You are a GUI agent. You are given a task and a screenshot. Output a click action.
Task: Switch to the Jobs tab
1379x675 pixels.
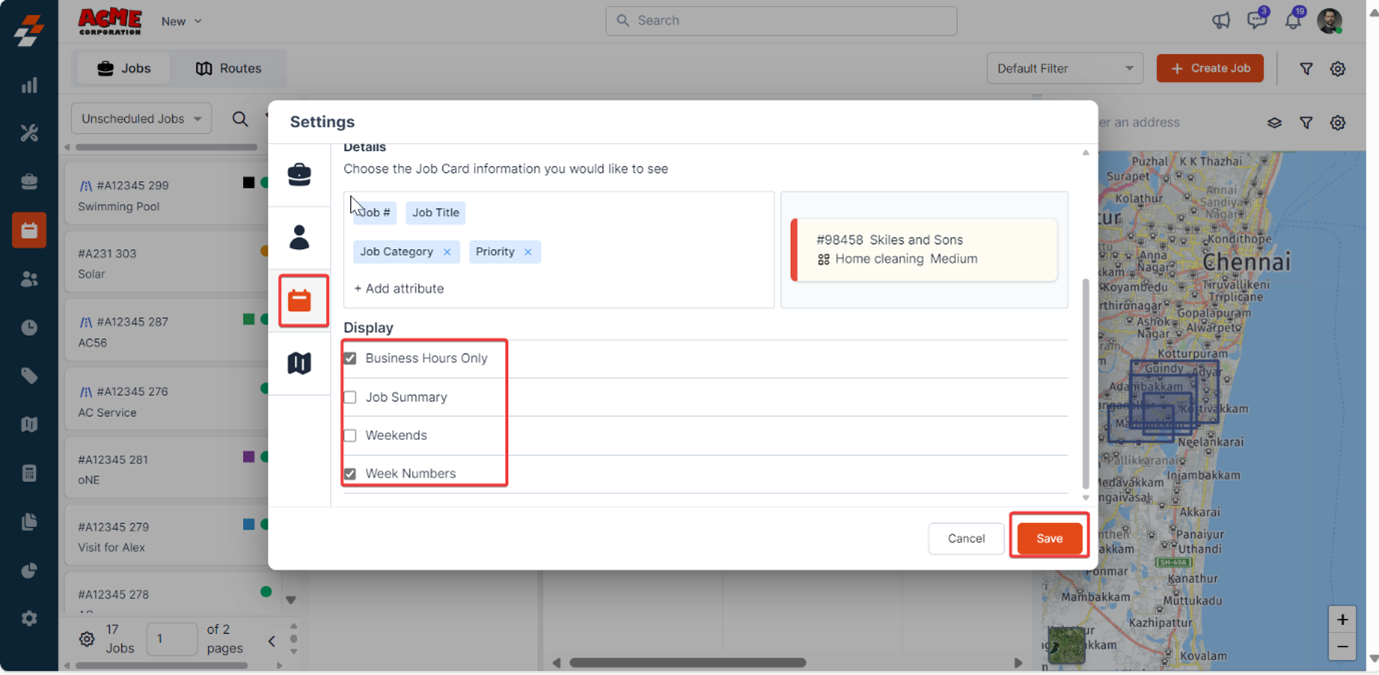click(x=124, y=68)
